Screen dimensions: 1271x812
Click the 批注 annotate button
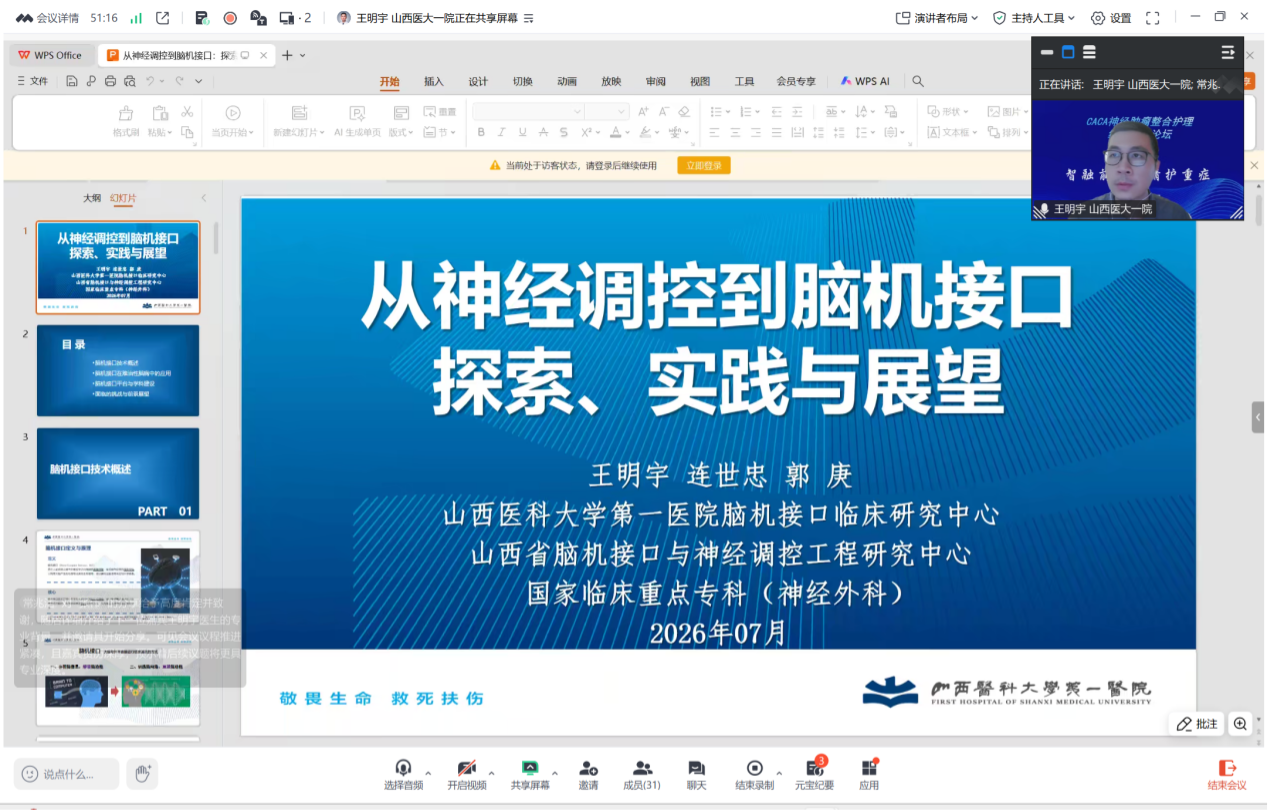tap(1197, 724)
